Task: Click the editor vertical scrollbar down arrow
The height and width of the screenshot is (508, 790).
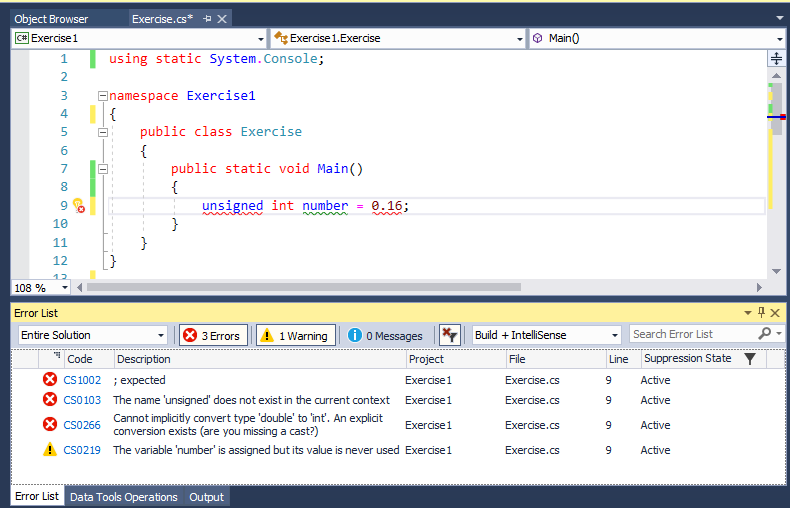Action: point(776,272)
